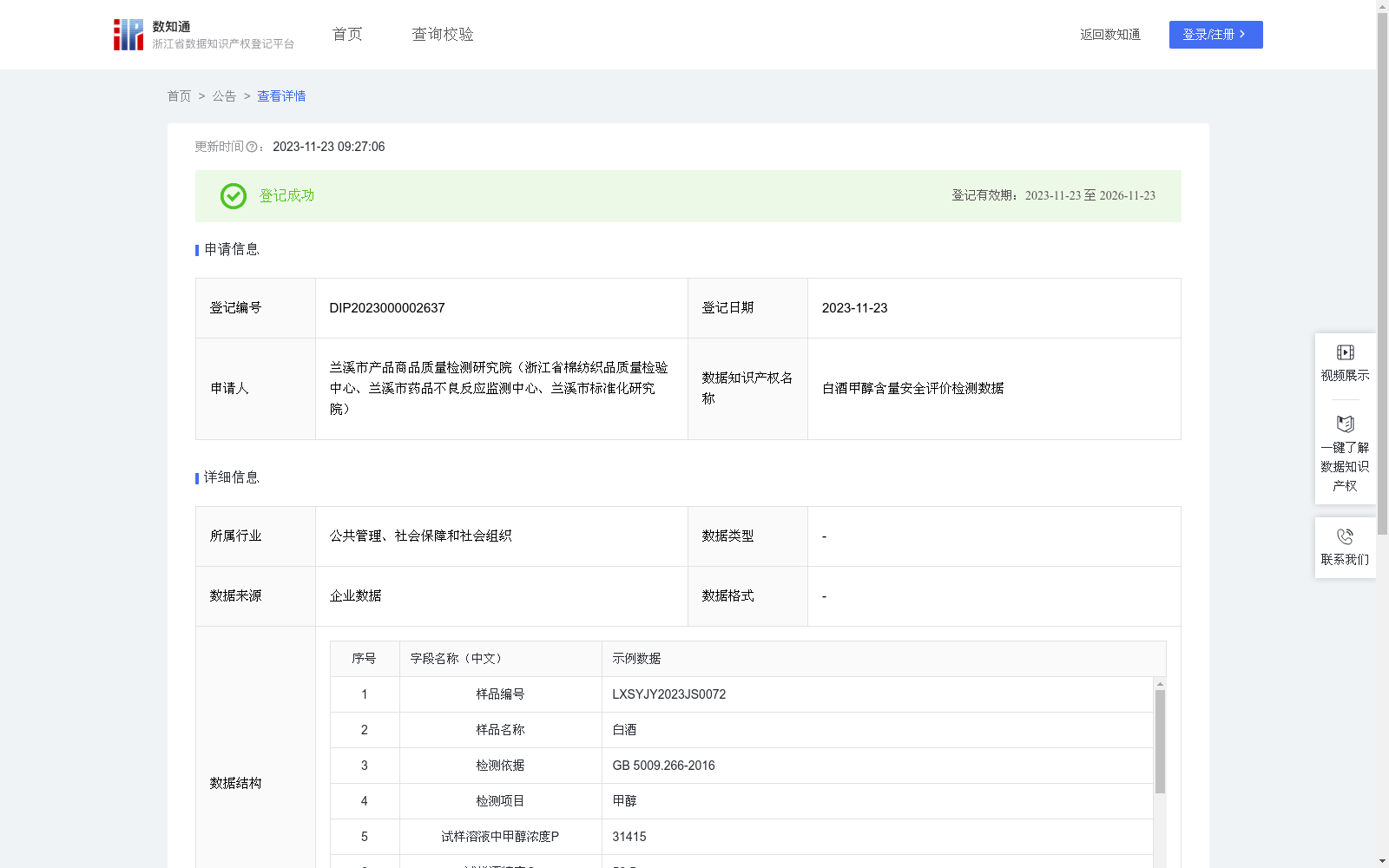This screenshot has width=1389, height=868.
Task: Click the 联系我们 label in side panel
Action: click(x=1346, y=560)
